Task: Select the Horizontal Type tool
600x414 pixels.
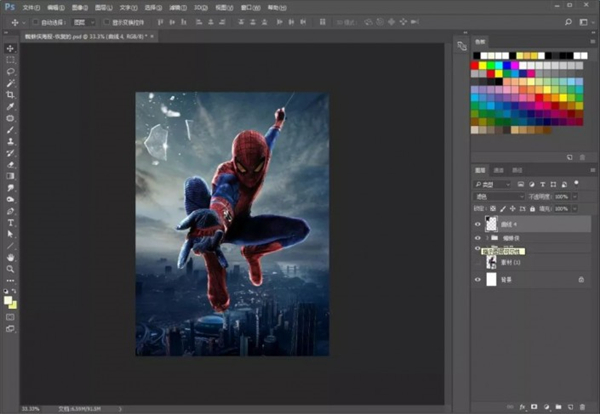Action: [x=10, y=222]
